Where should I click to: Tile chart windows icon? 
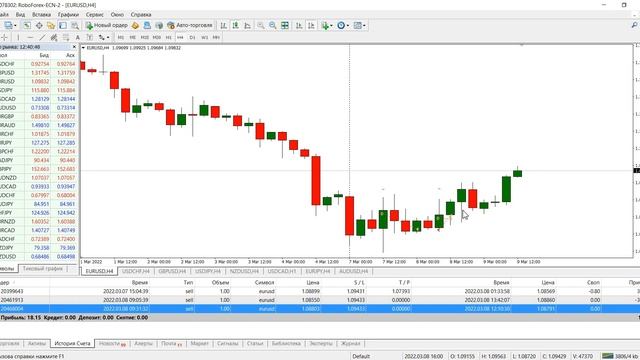pos(285,25)
